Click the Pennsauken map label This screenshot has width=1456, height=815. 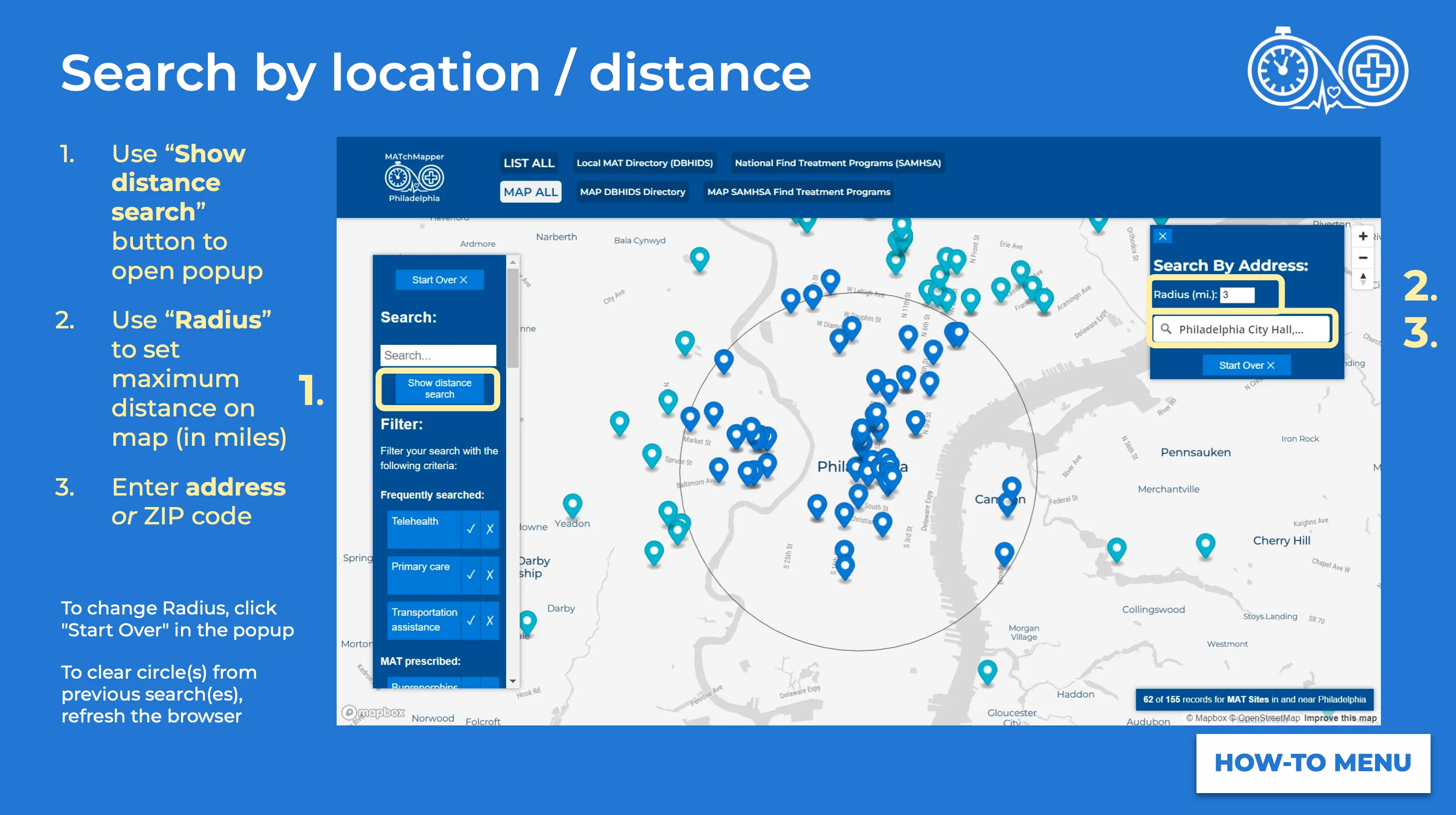click(x=1195, y=452)
